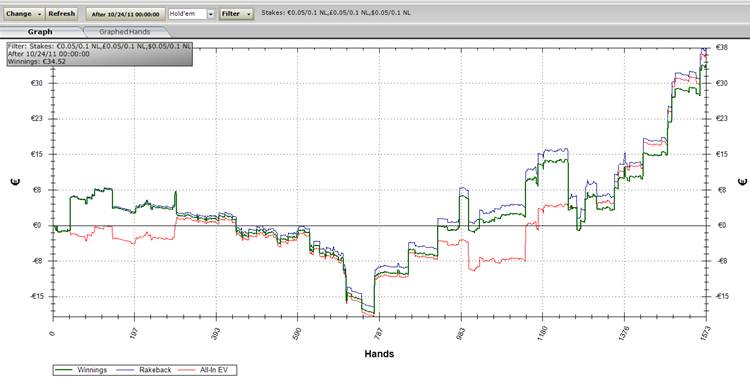Click the Hands x-axis title
This screenshot has width=750, height=378.
point(379,354)
